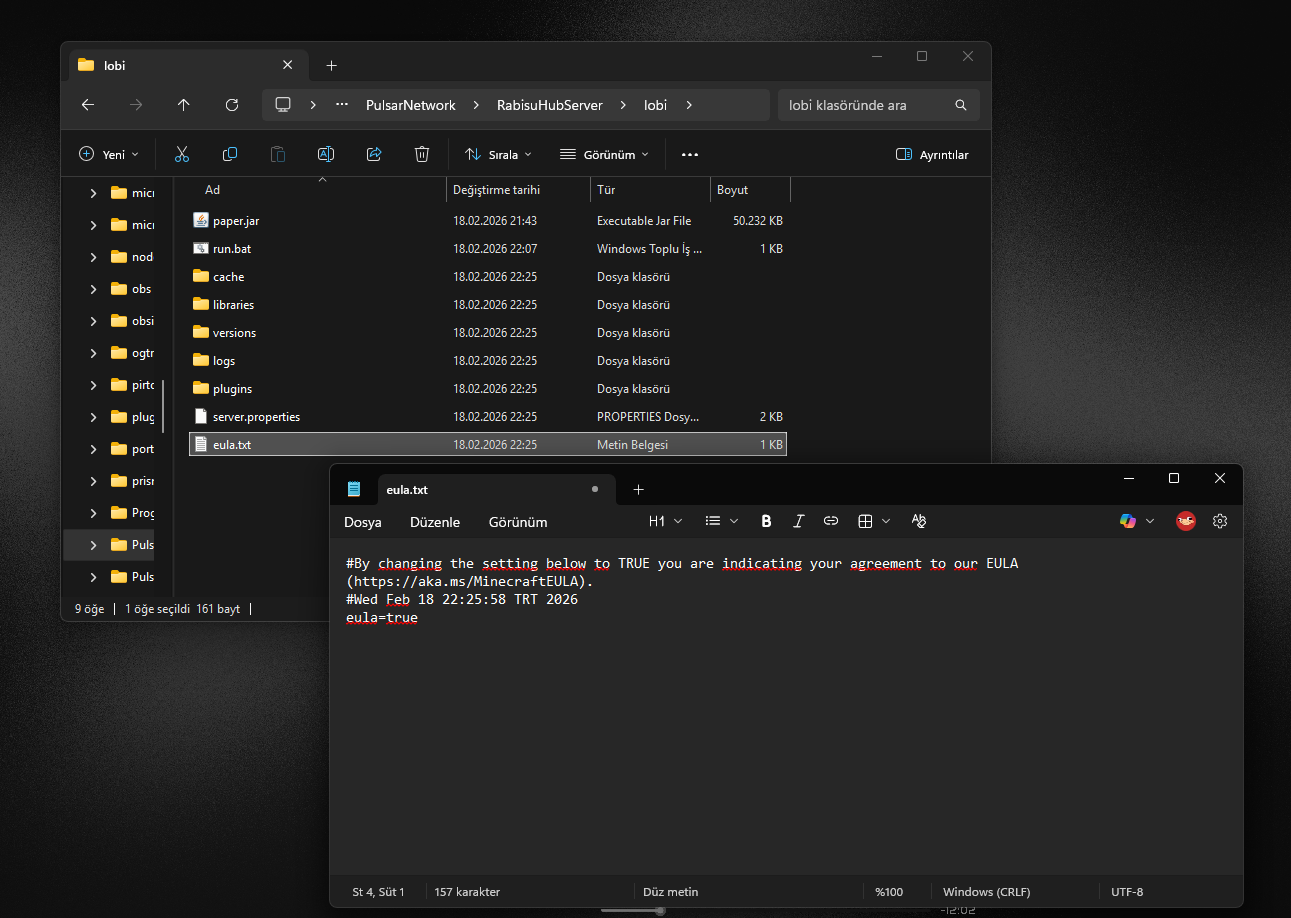Expand the 'nod' folder in Explorer sidebar
This screenshot has width=1291, height=918.
[94, 257]
